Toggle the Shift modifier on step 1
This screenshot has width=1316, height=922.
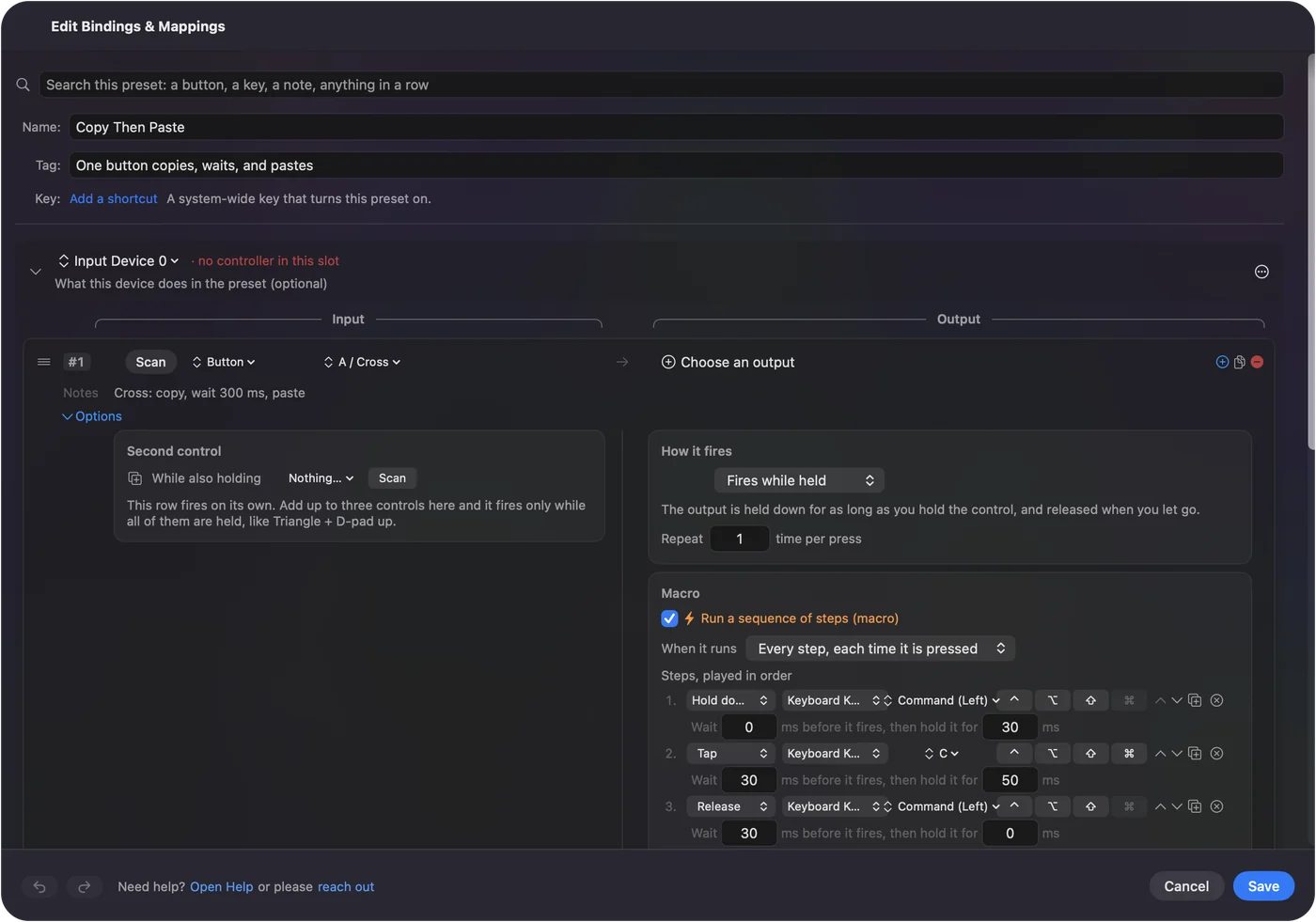(1090, 700)
